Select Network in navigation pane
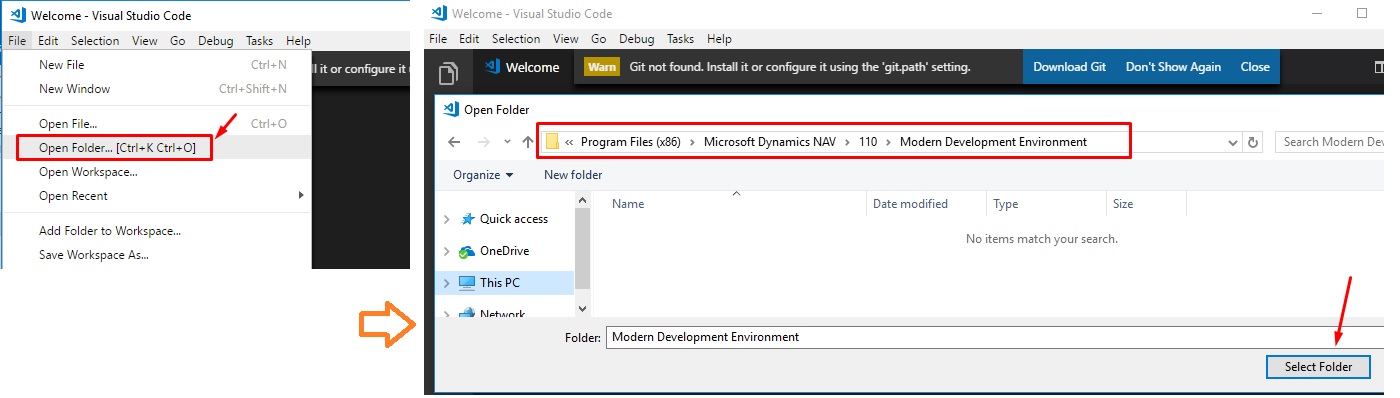 502,313
